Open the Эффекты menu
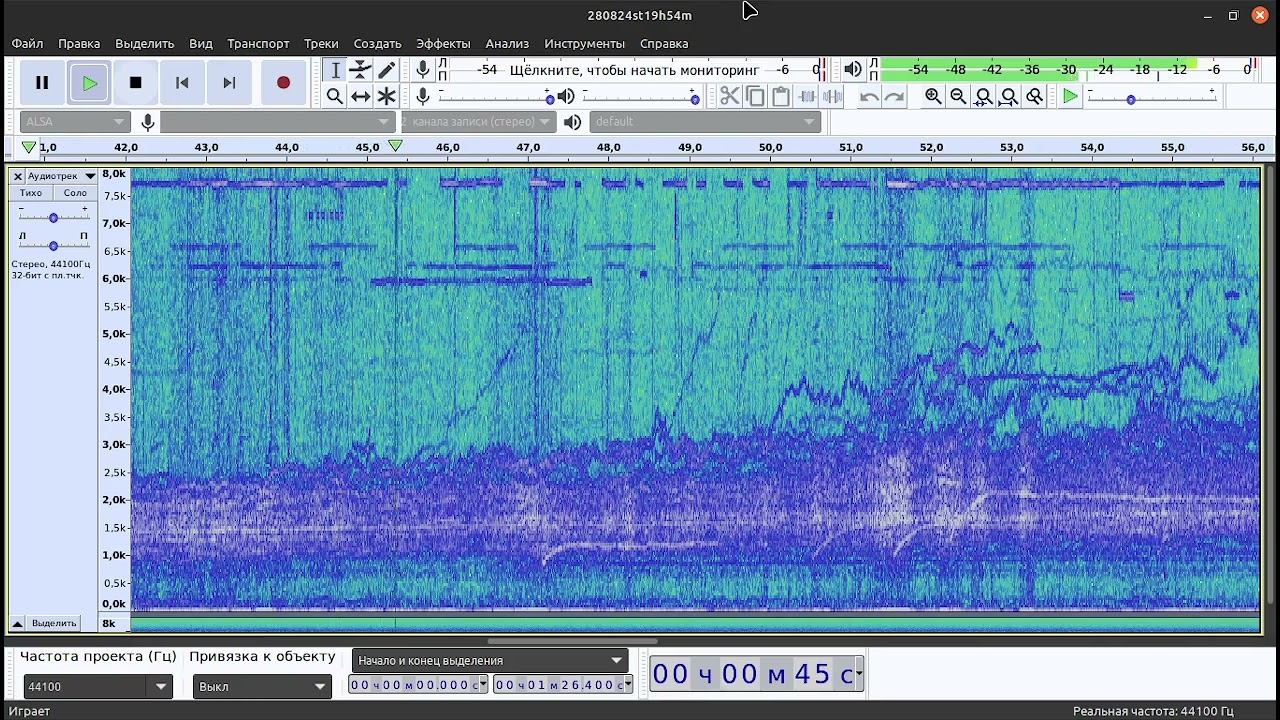The image size is (1280, 720). pyautogui.click(x=442, y=43)
